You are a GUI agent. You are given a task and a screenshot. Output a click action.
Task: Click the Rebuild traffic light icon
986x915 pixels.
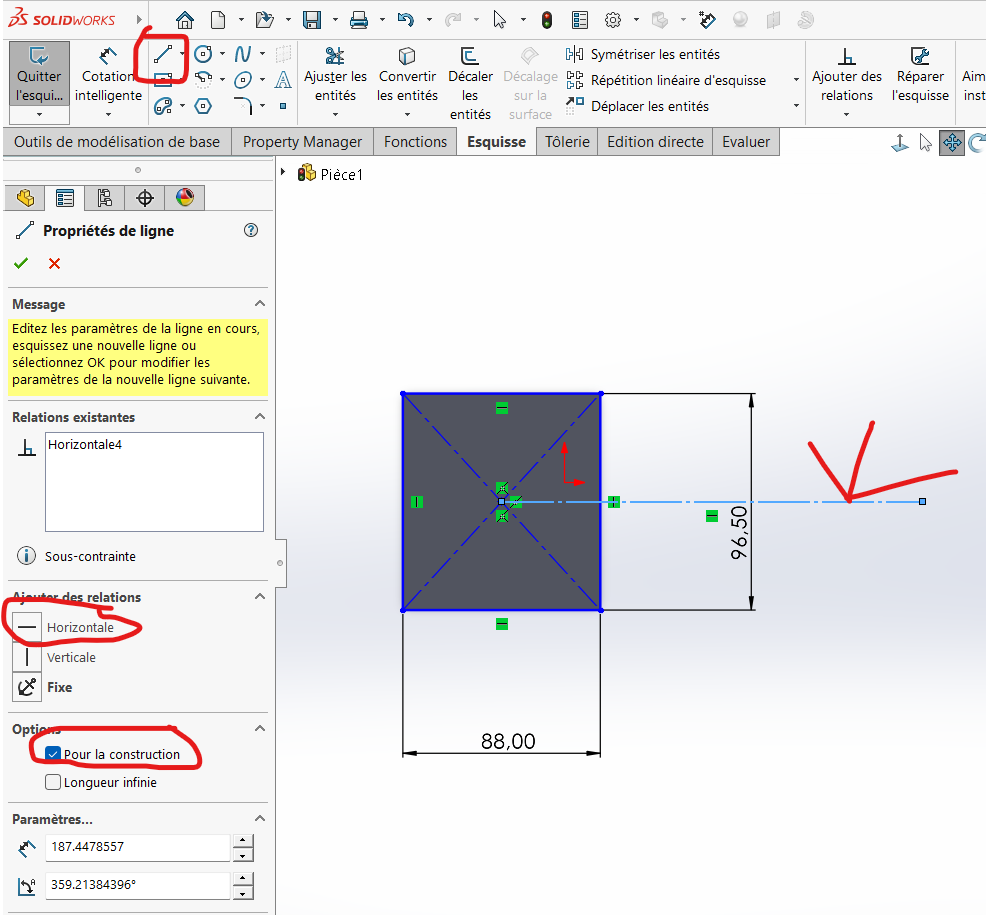[547, 20]
